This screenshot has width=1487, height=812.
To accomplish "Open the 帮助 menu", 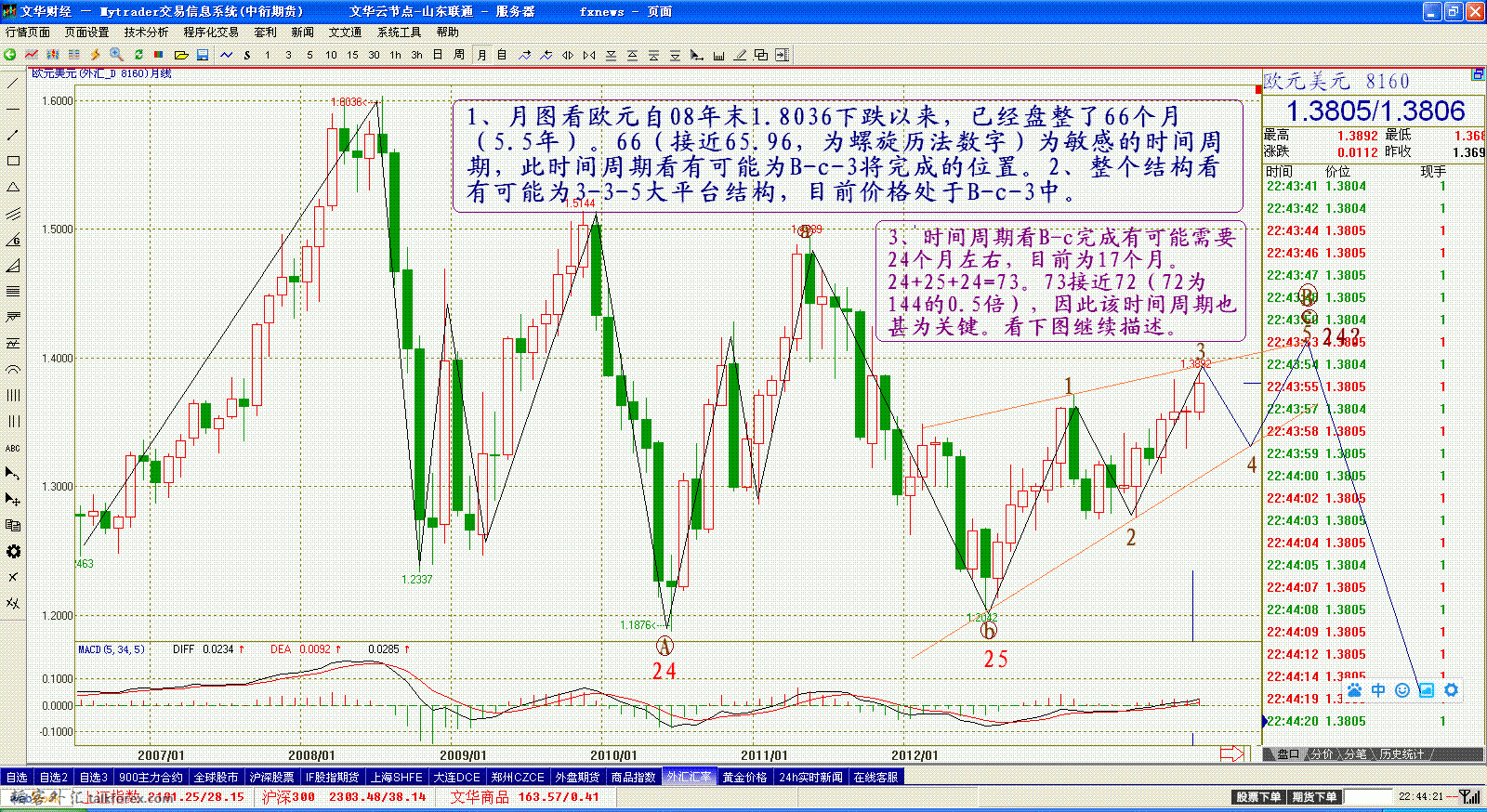I will coord(448,32).
